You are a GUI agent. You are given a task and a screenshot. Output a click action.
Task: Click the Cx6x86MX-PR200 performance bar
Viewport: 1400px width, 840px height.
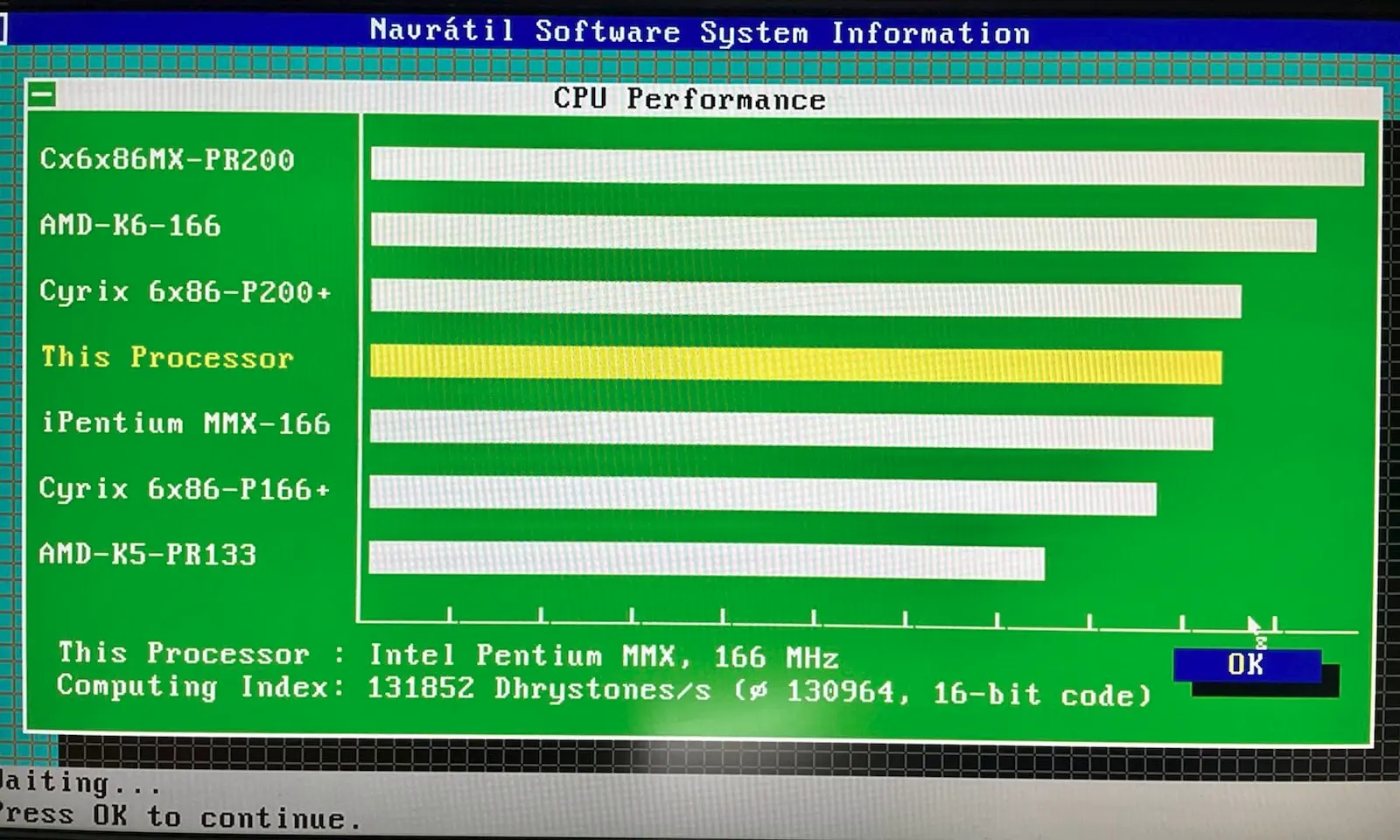867,166
